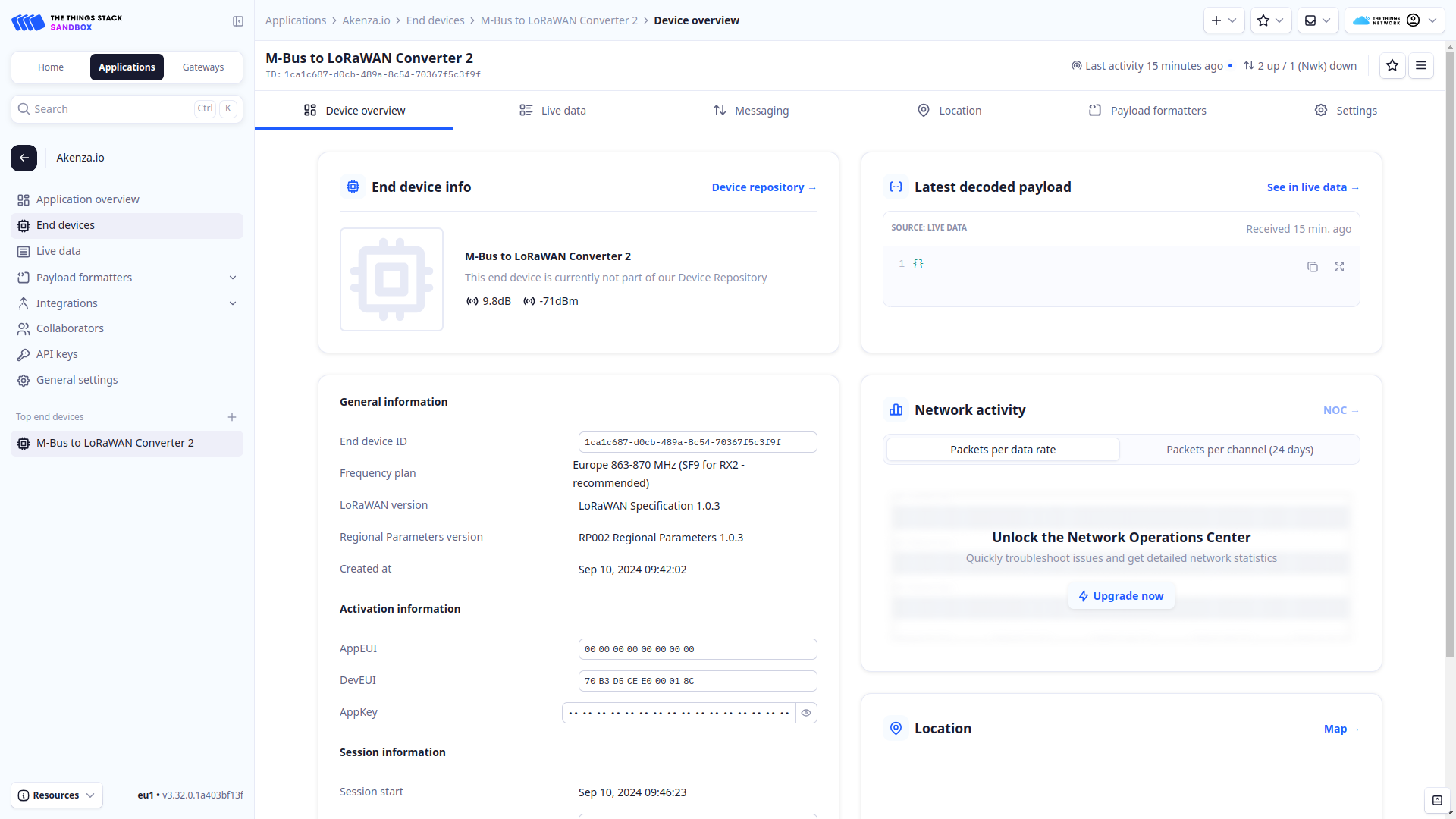The height and width of the screenshot is (819, 1456).
Task: Open the header bookmarks star dropdown
Action: tap(1271, 20)
